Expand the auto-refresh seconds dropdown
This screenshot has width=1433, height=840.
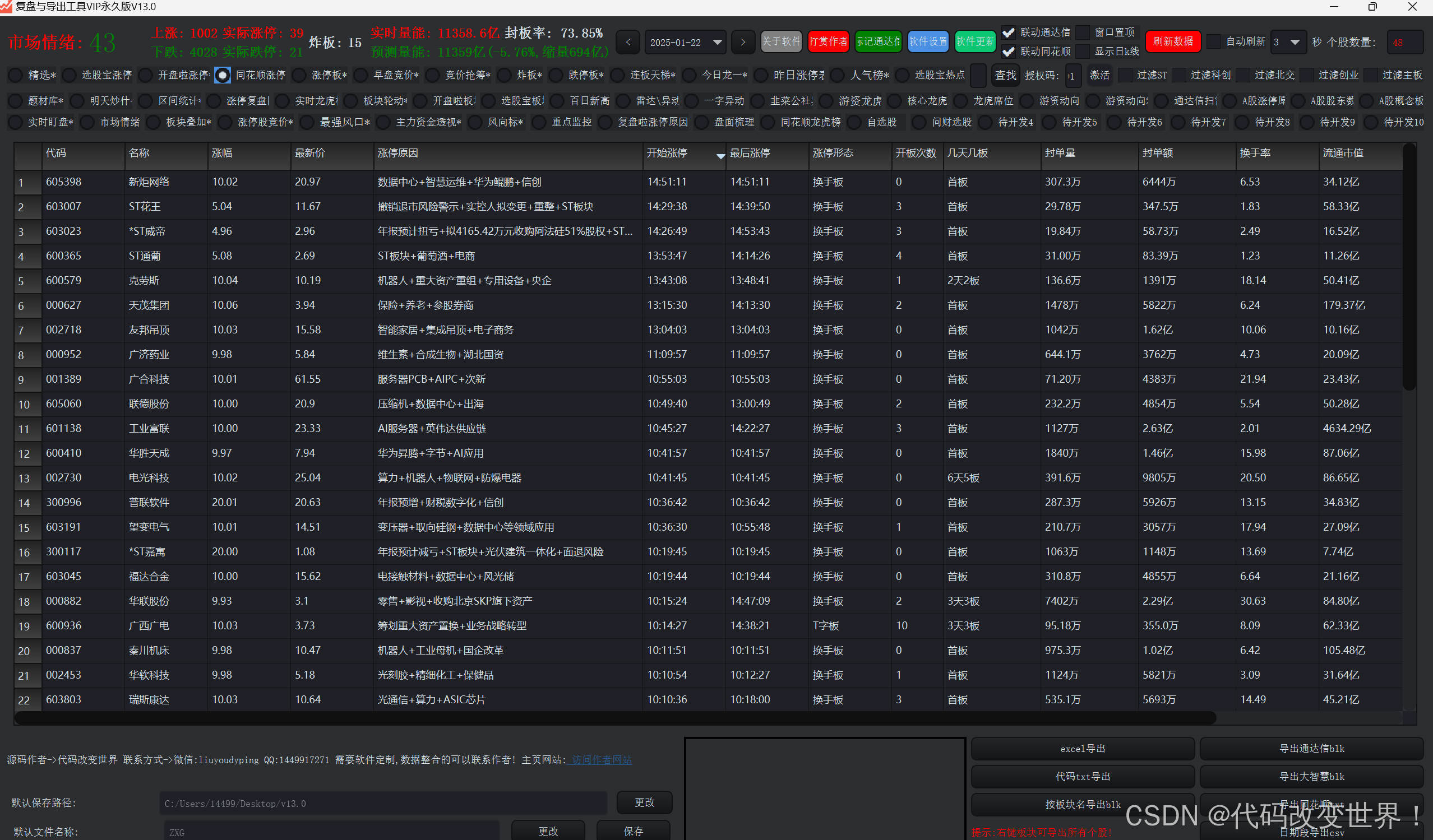pos(1295,42)
